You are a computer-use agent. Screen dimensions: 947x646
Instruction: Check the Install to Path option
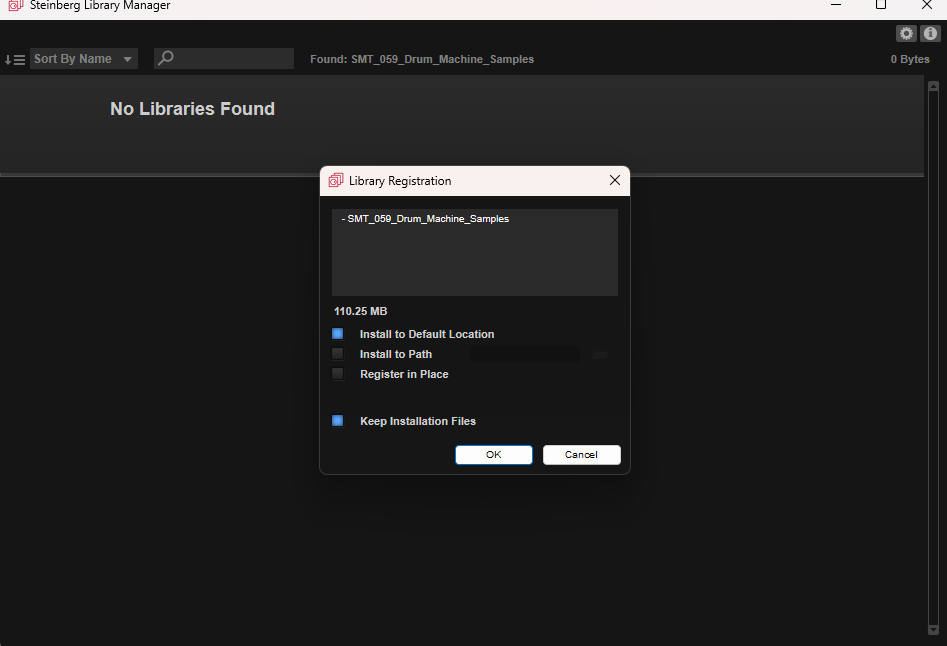(x=338, y=354)
